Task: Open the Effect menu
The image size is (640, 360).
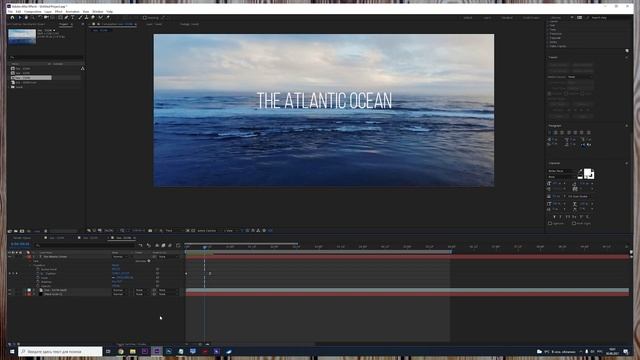Action: point(58,11)
